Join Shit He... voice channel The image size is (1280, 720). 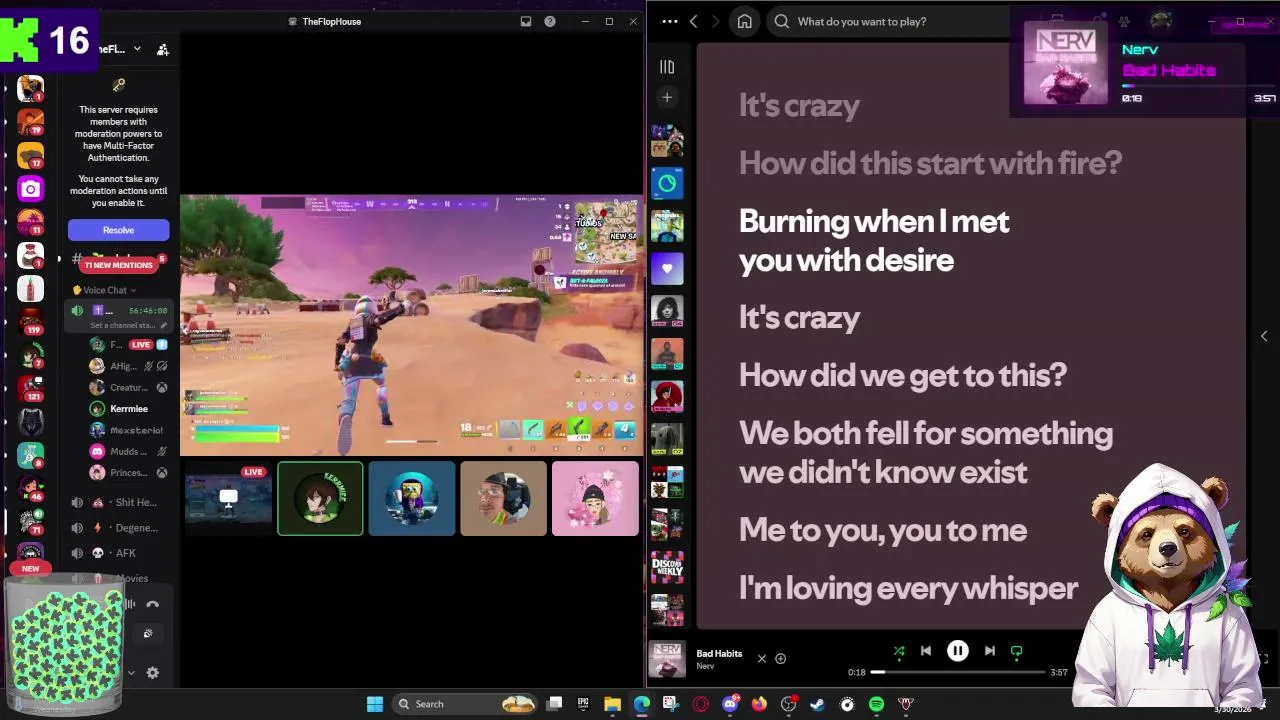[x=117, y=502]
